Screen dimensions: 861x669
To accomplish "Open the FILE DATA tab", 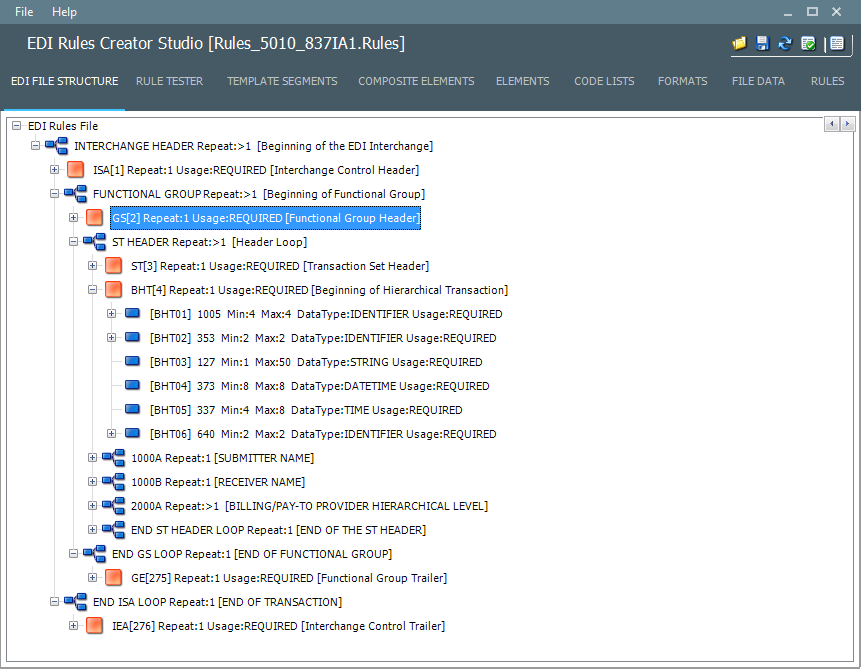I will click(758, 81).
